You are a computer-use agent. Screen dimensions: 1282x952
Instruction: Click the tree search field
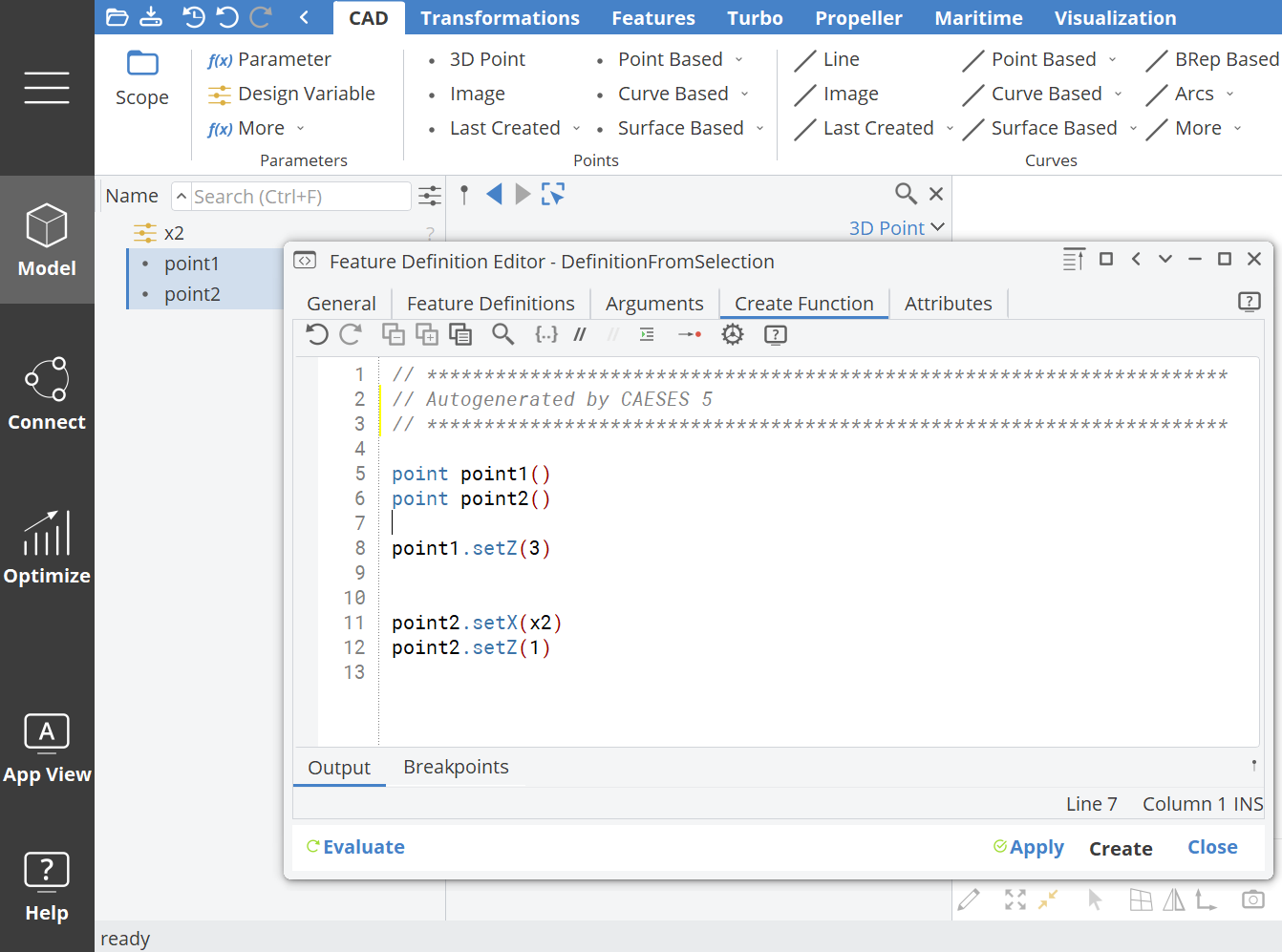(300, 197)
